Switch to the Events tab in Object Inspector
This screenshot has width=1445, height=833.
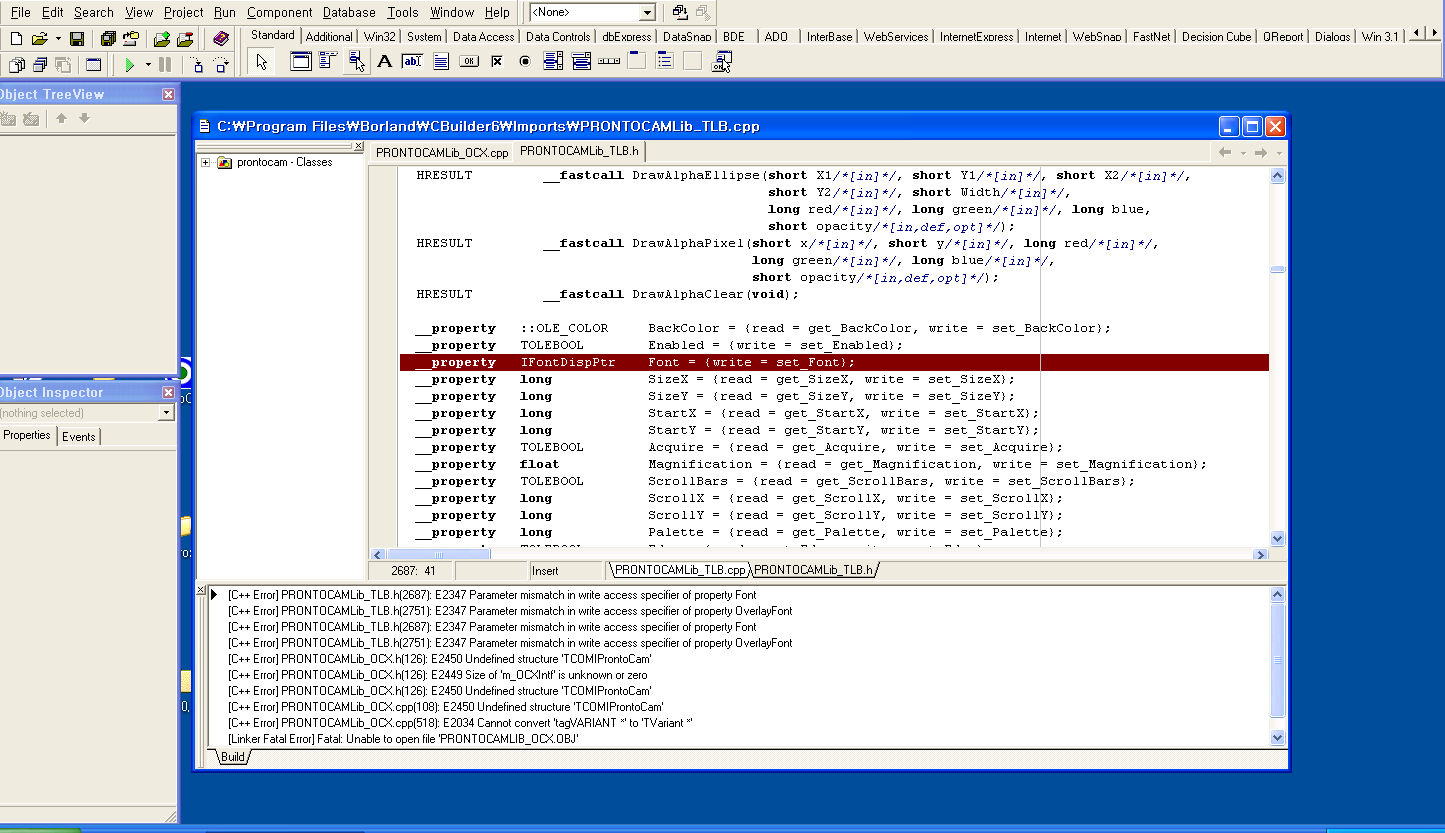[x=79, y=436]
